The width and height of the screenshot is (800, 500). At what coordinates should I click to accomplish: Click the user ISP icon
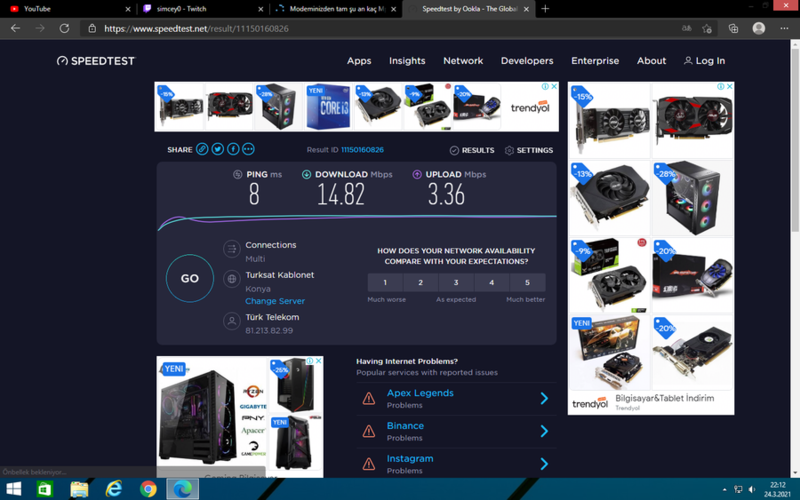click(232, 321)
